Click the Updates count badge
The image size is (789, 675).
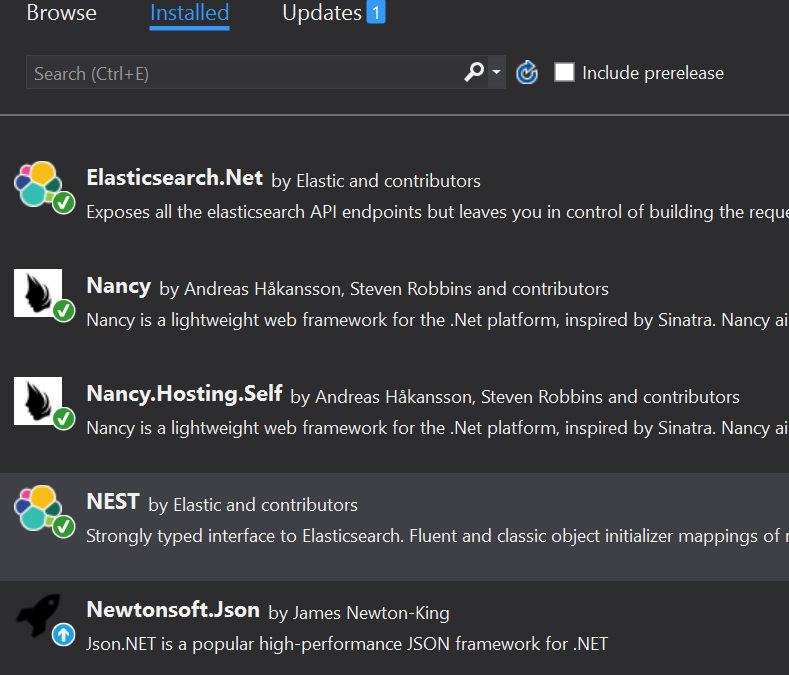click(376, 13)
